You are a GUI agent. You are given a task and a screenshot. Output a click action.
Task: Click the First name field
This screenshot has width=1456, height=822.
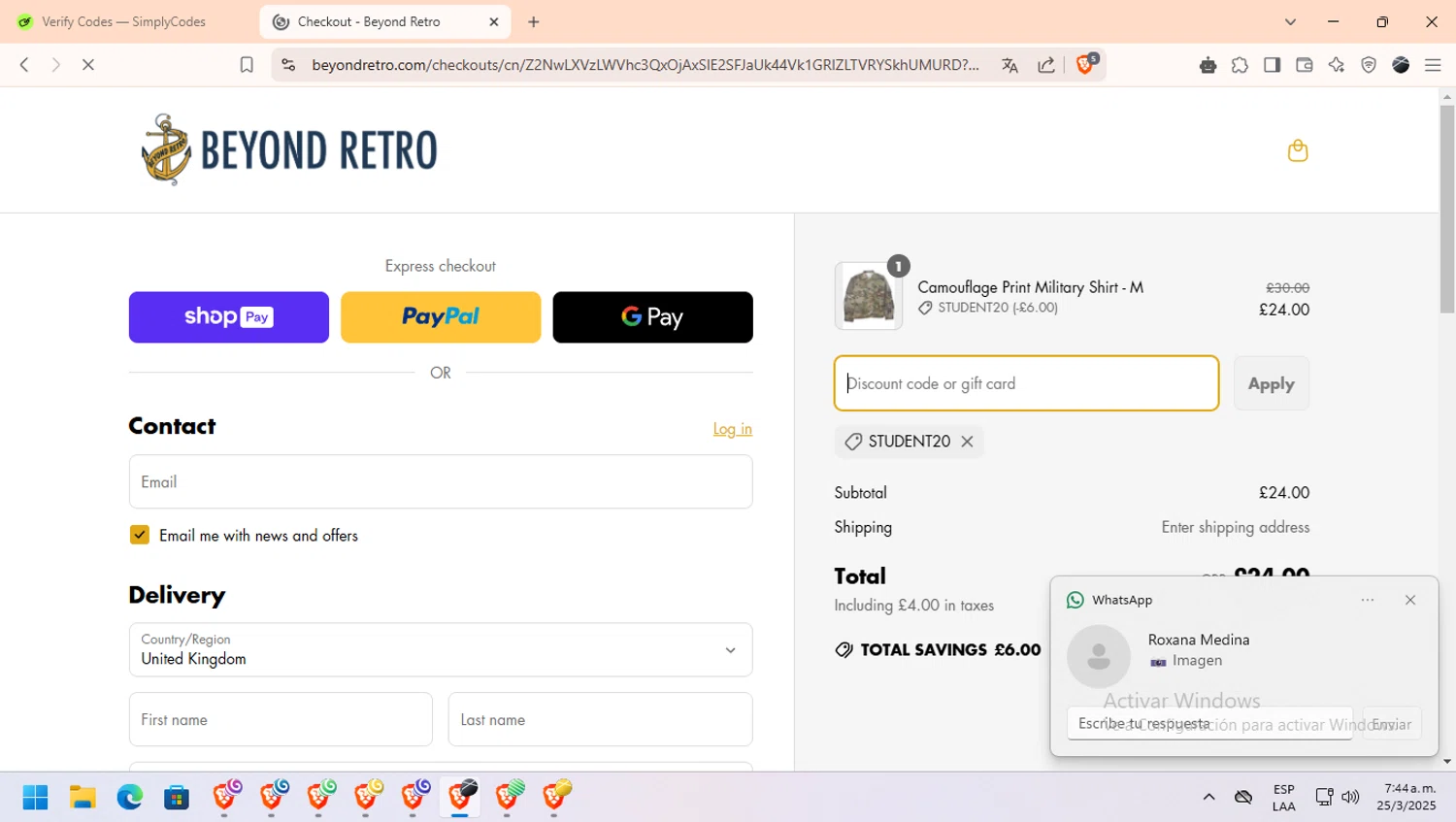[281, 719]
